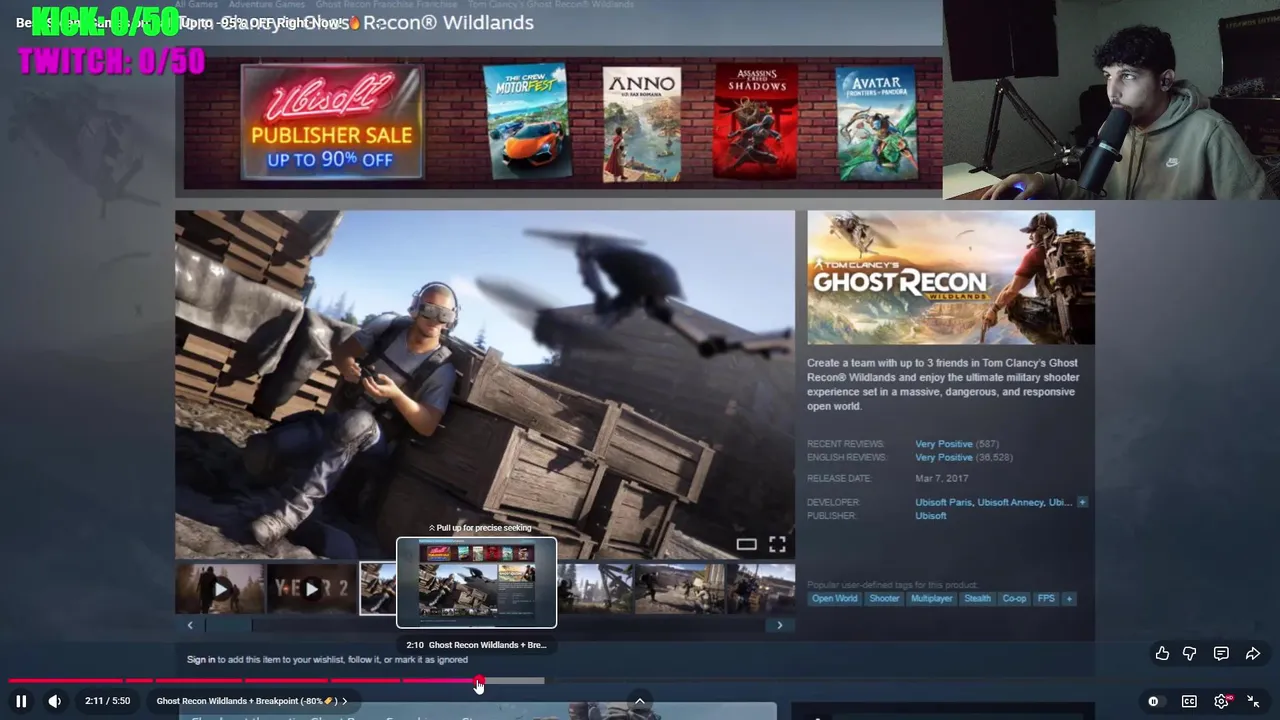Click the Steam theater mode icon
The image size is (1280, 720).
coord(746,544)
